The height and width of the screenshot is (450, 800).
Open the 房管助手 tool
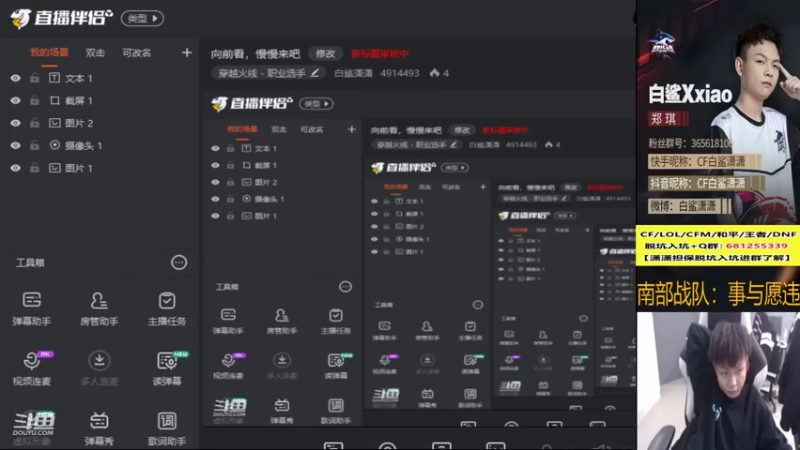point(99,308)
